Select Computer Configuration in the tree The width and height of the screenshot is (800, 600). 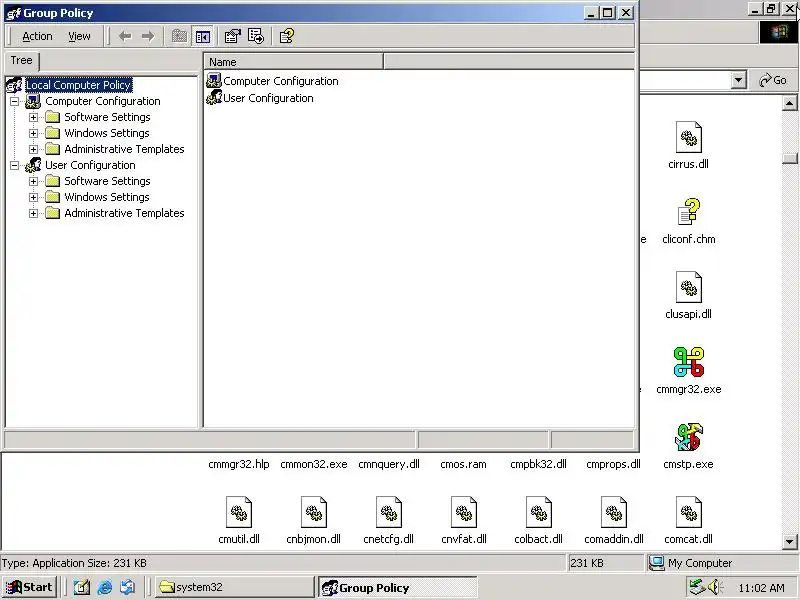coord(103,101)
